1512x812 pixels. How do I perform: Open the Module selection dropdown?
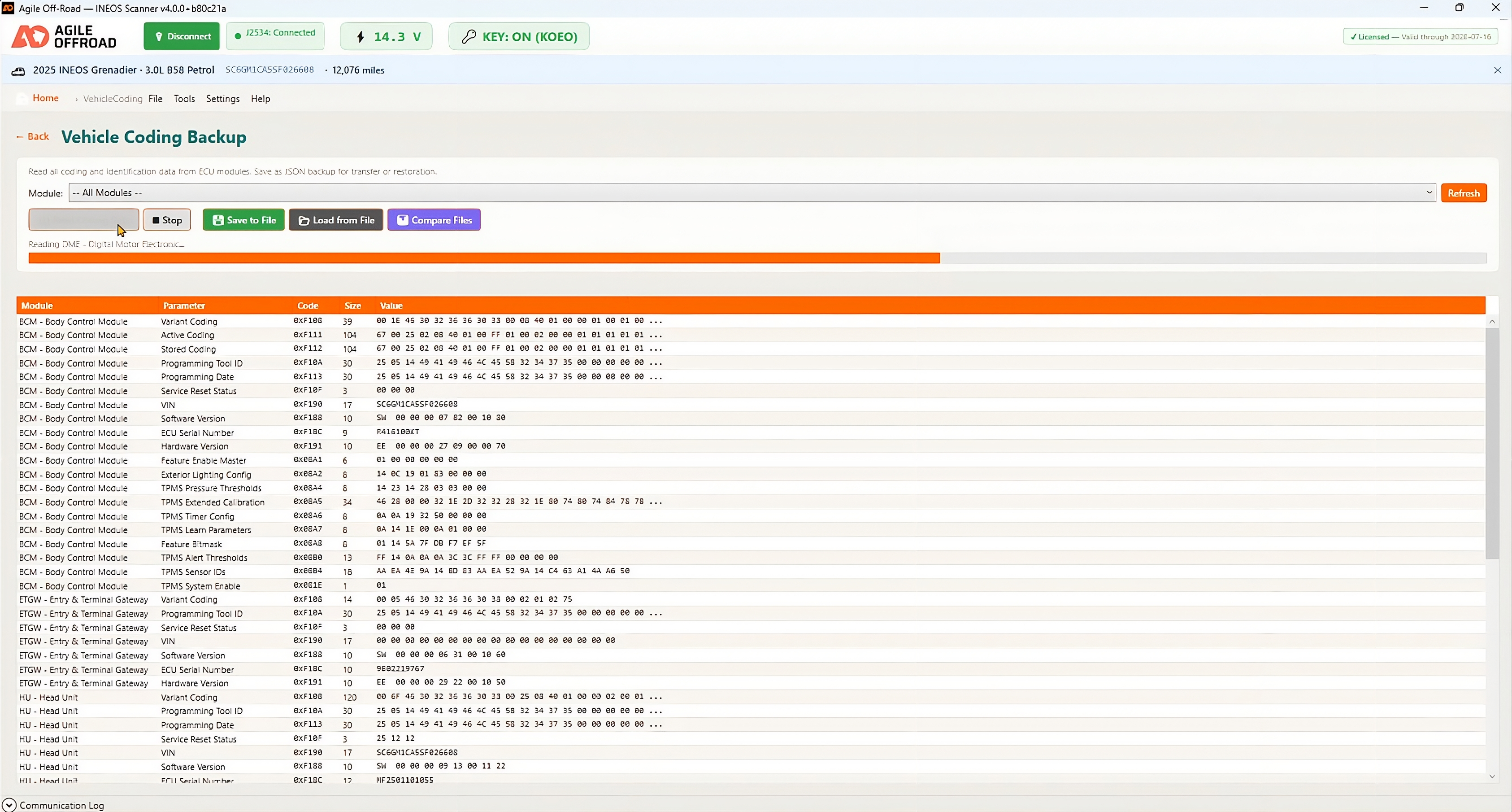[752, 192]
